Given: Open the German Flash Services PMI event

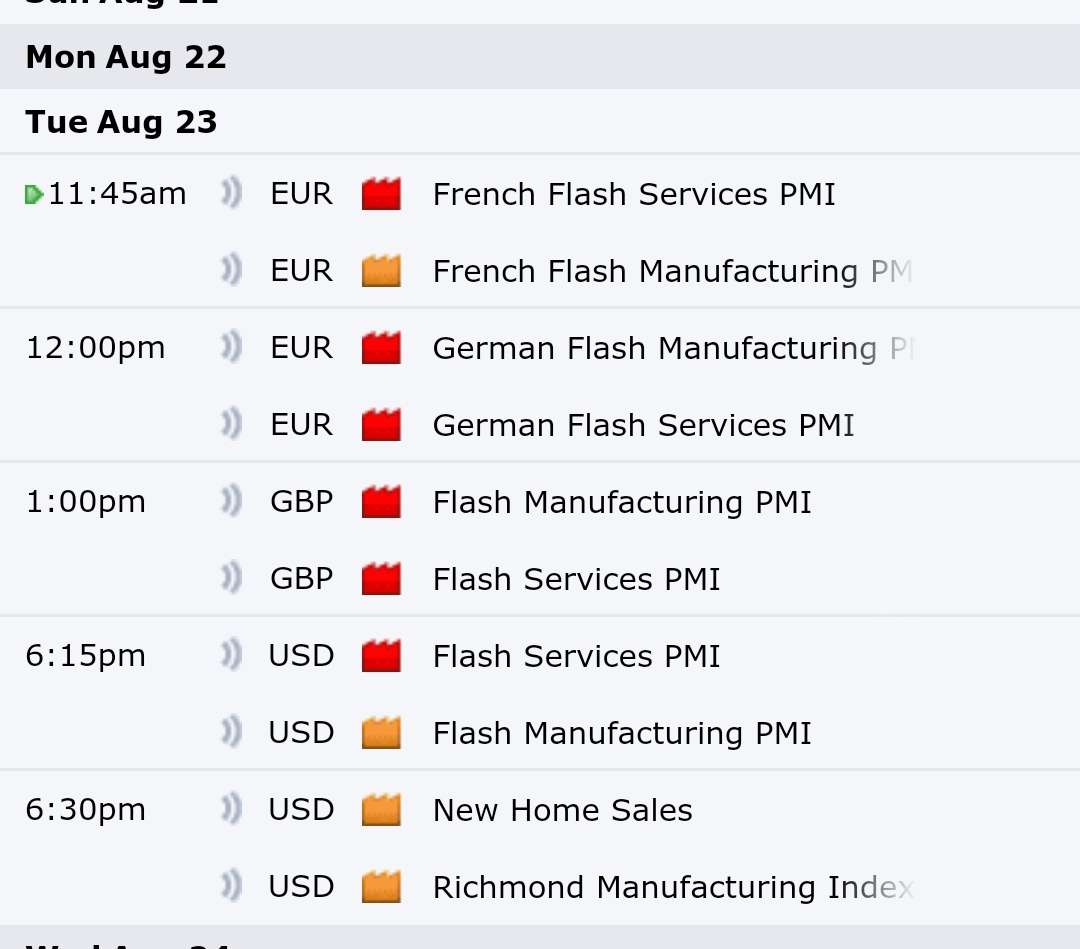Looking at the screenshot, I should pos(643,426).
